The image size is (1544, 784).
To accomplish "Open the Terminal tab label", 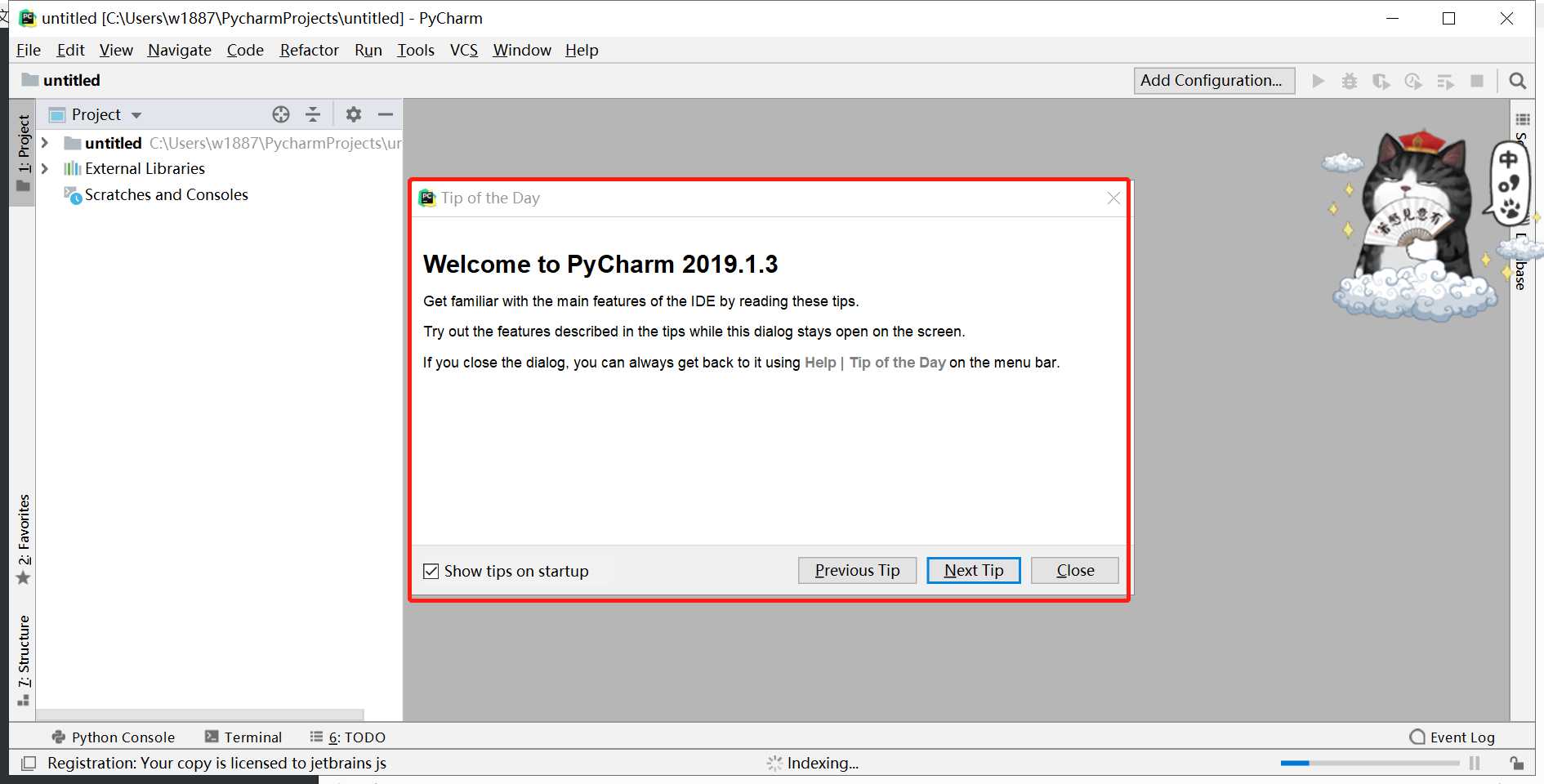I will point(253,737).
